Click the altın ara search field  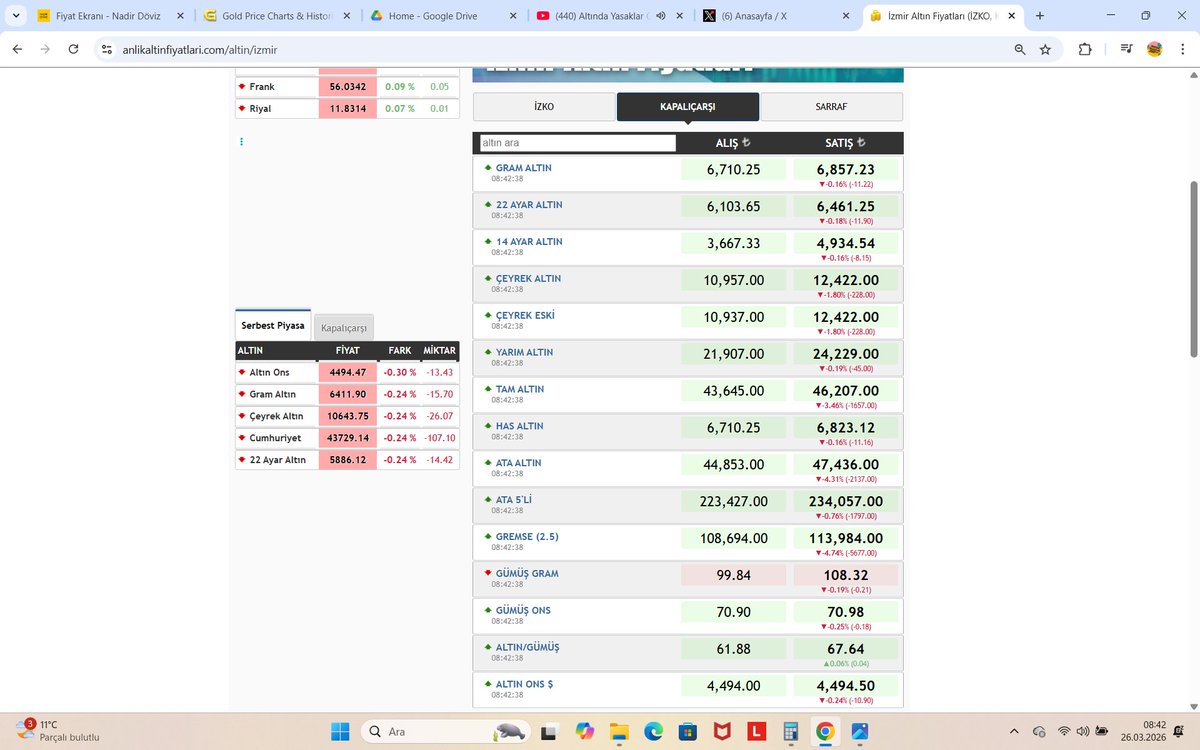578,143
